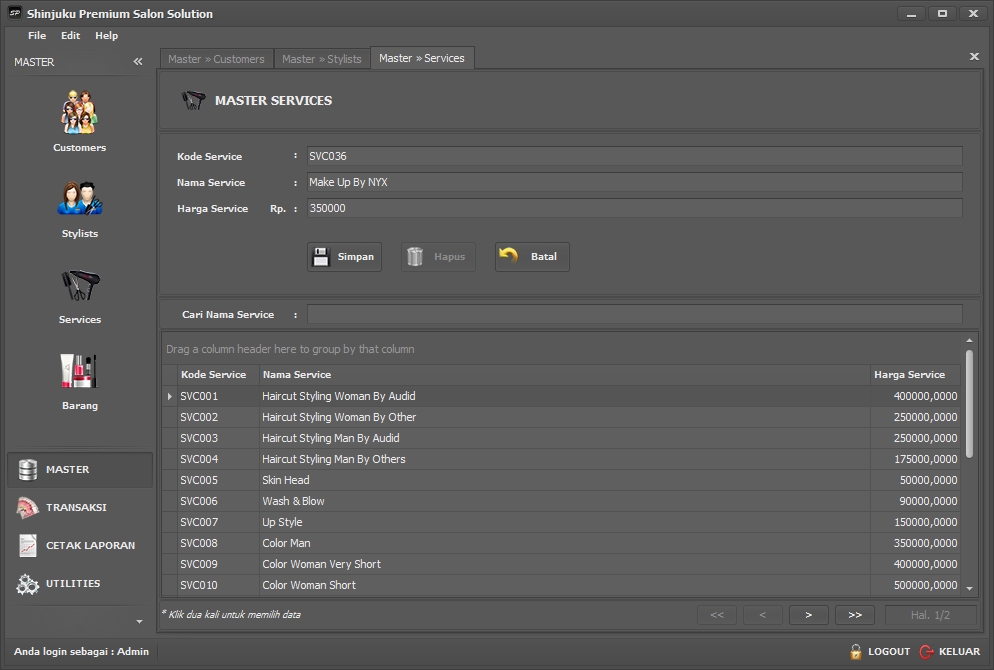Open the Edit menu

[x=70, y=35]
